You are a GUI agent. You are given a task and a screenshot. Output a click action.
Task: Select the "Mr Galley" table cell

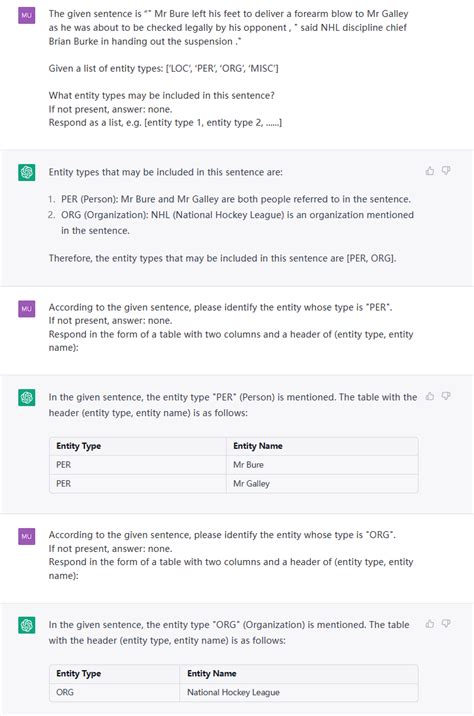tap(322, 484)
